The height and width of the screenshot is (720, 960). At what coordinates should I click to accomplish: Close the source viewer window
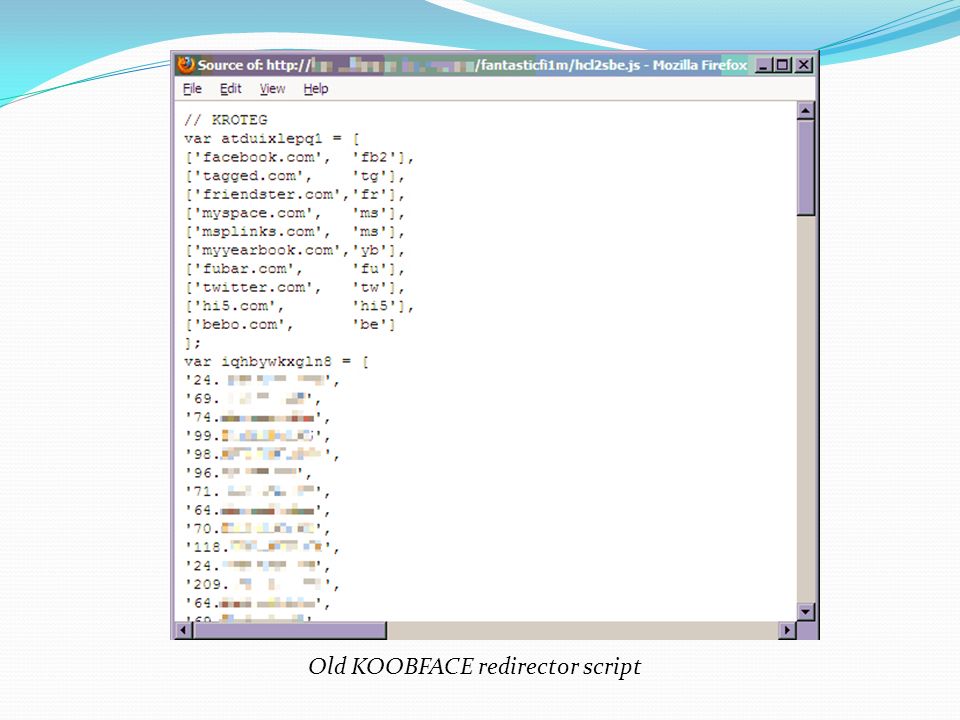(804, 65)
